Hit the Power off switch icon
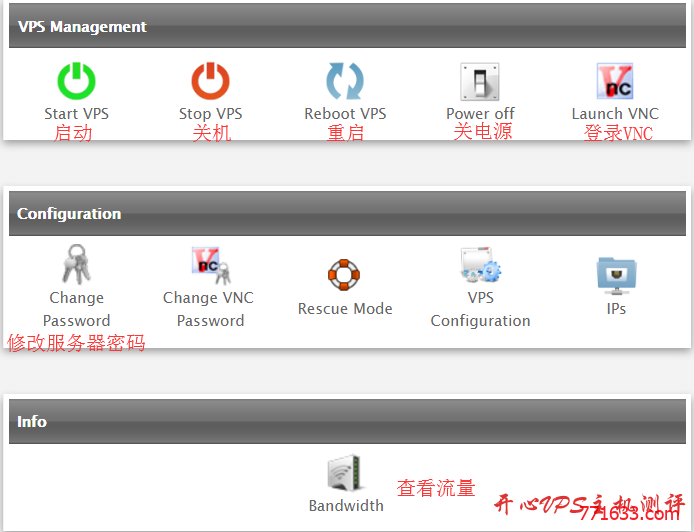 (480, 81)
